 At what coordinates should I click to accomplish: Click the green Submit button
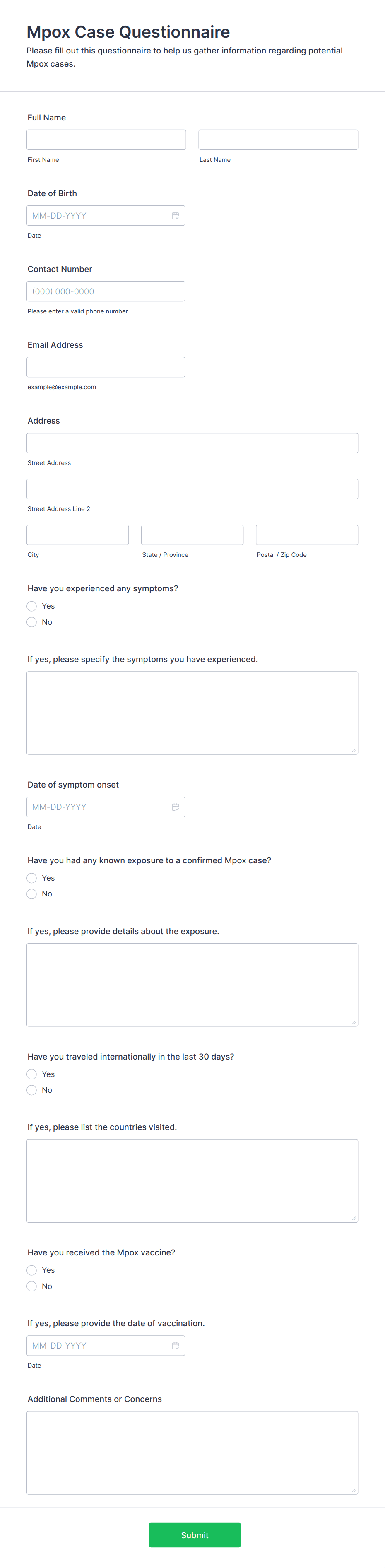pos(195,1534)
